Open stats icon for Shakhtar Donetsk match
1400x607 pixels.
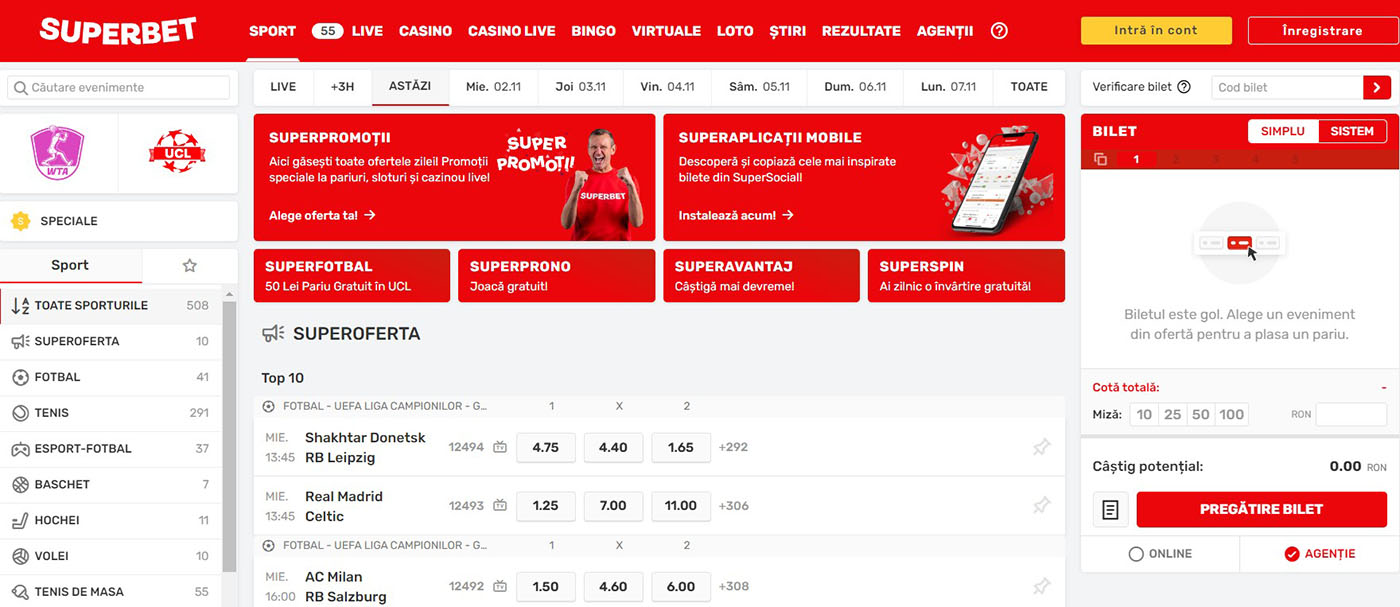(500, 448)
